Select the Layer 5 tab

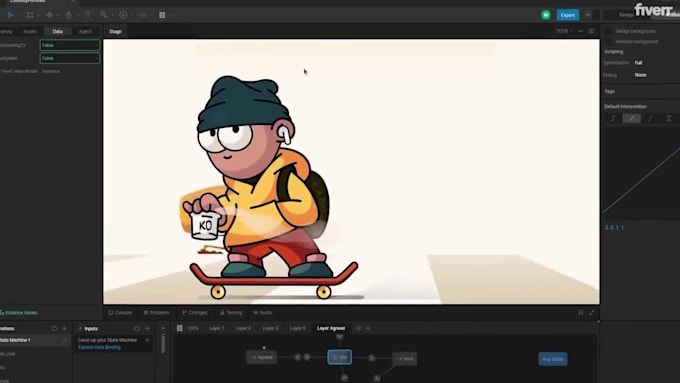pyautogui.click(x=298, y=328)
